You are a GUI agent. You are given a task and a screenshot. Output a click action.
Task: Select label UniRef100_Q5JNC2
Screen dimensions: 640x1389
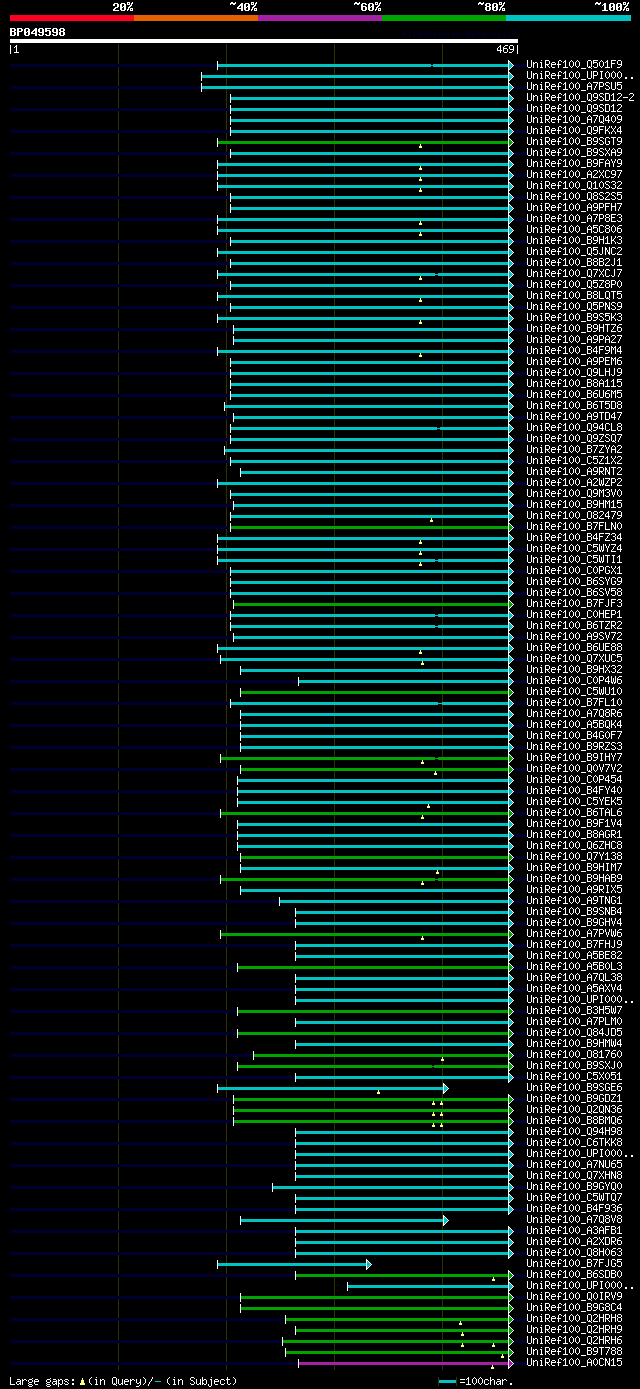pos(574,251)
